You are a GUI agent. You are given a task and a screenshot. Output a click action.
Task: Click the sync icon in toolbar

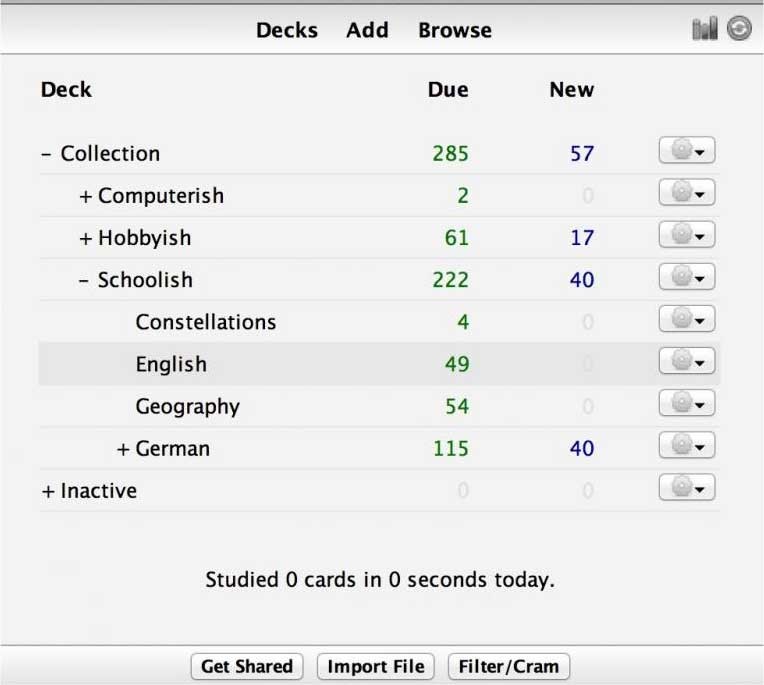[x=739, y=30]
